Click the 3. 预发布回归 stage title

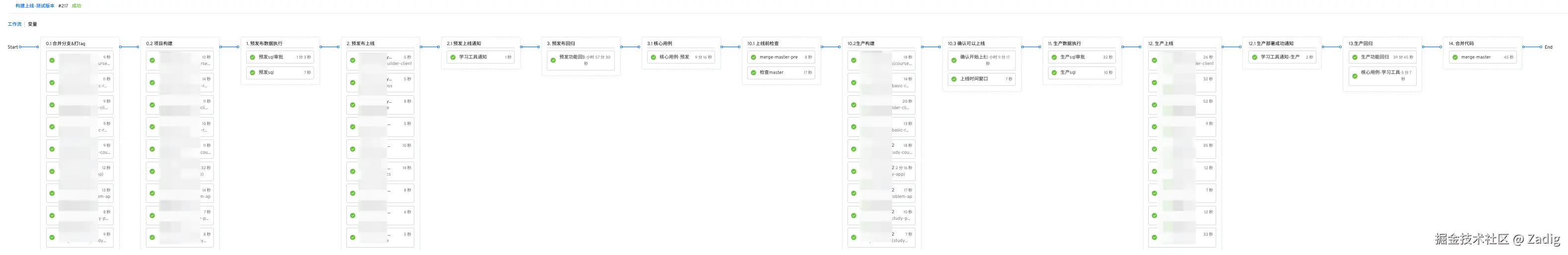[561, 44]
